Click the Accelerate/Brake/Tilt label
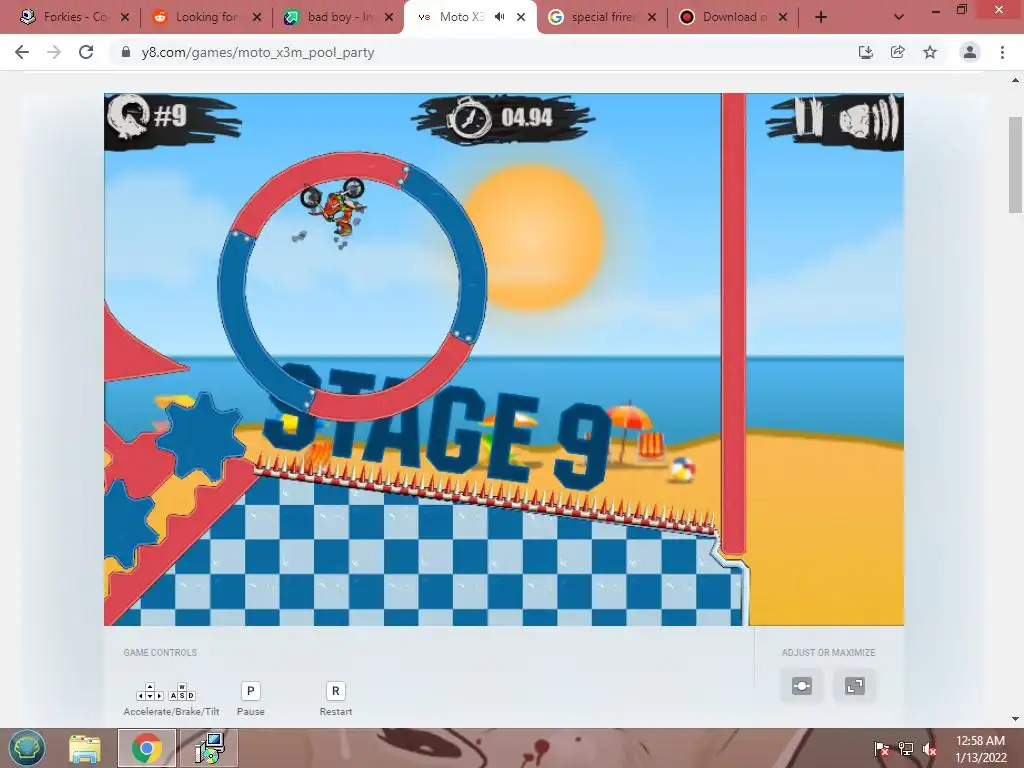 click(171, 711)
